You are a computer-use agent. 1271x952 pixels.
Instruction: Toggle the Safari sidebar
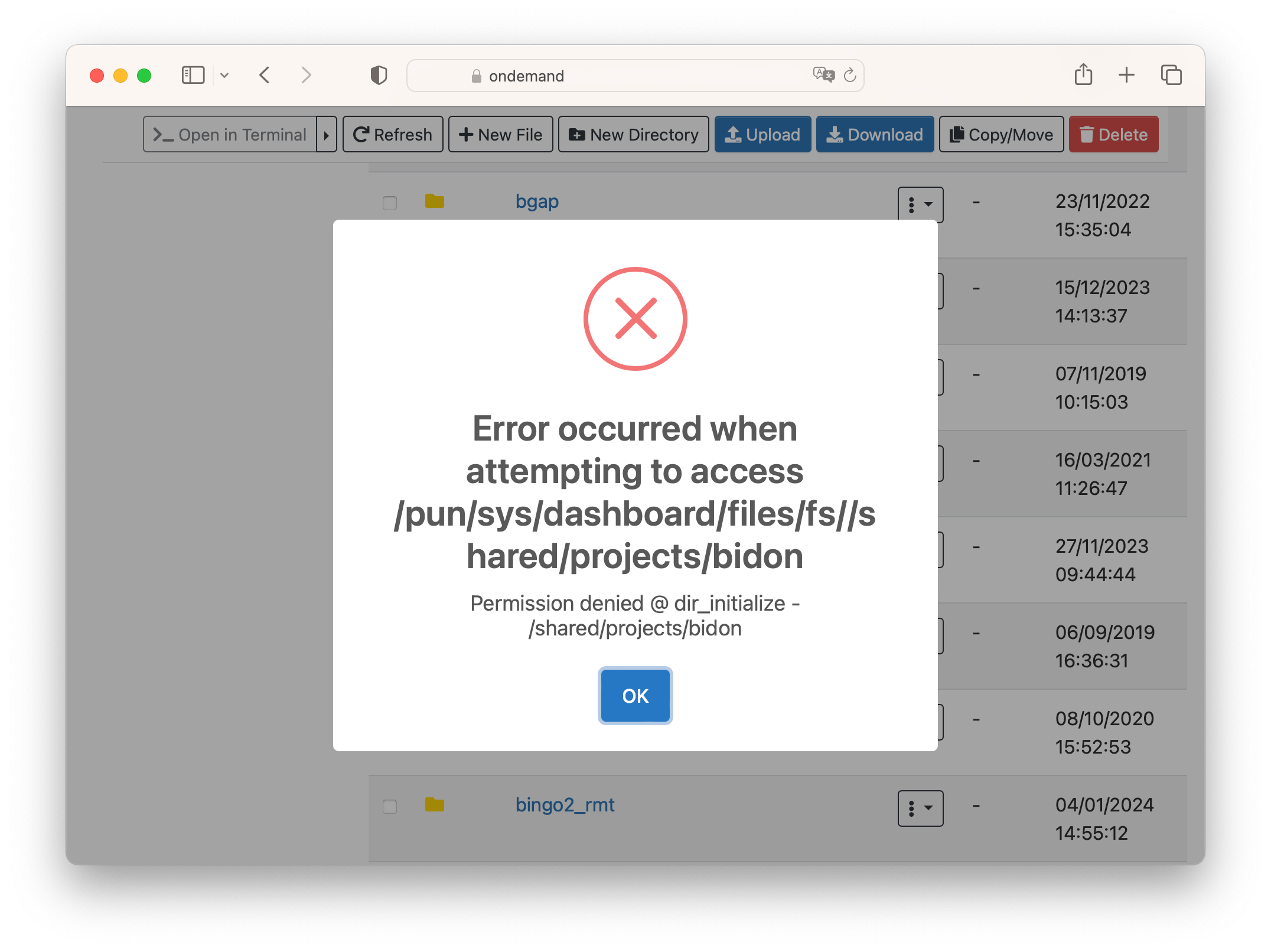(193, 75)
